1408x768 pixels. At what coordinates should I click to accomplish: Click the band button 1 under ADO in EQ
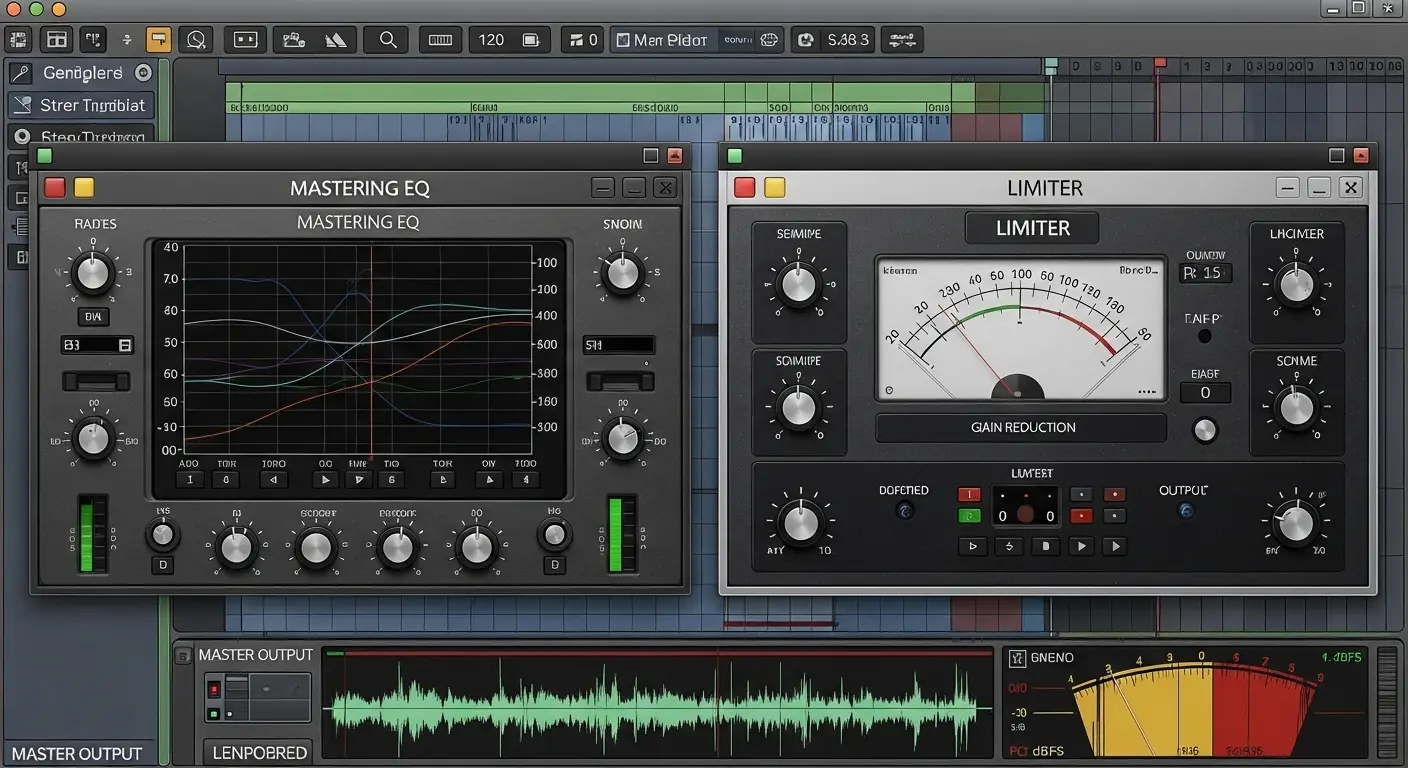190,480
